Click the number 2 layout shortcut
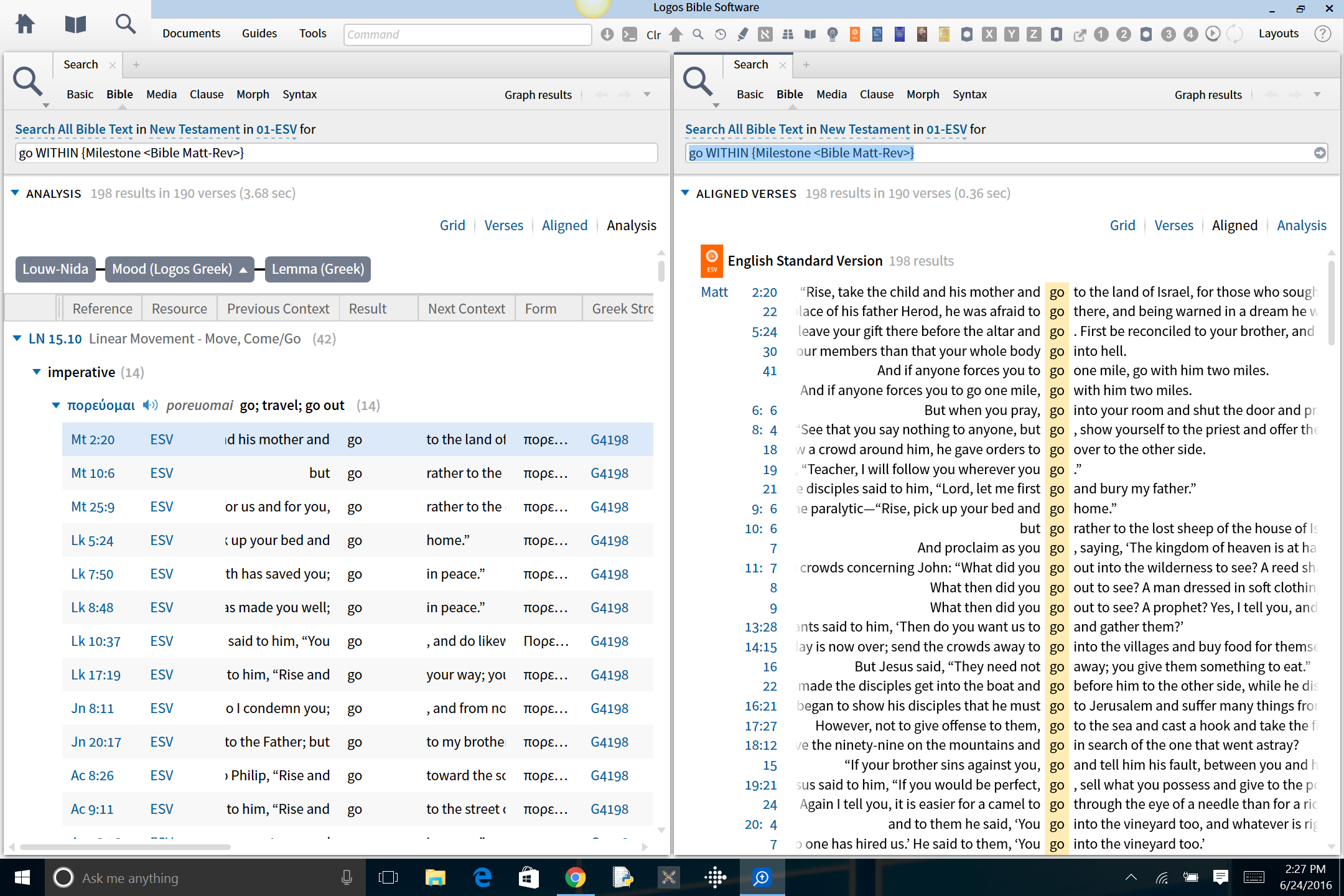 point(1124,34)
